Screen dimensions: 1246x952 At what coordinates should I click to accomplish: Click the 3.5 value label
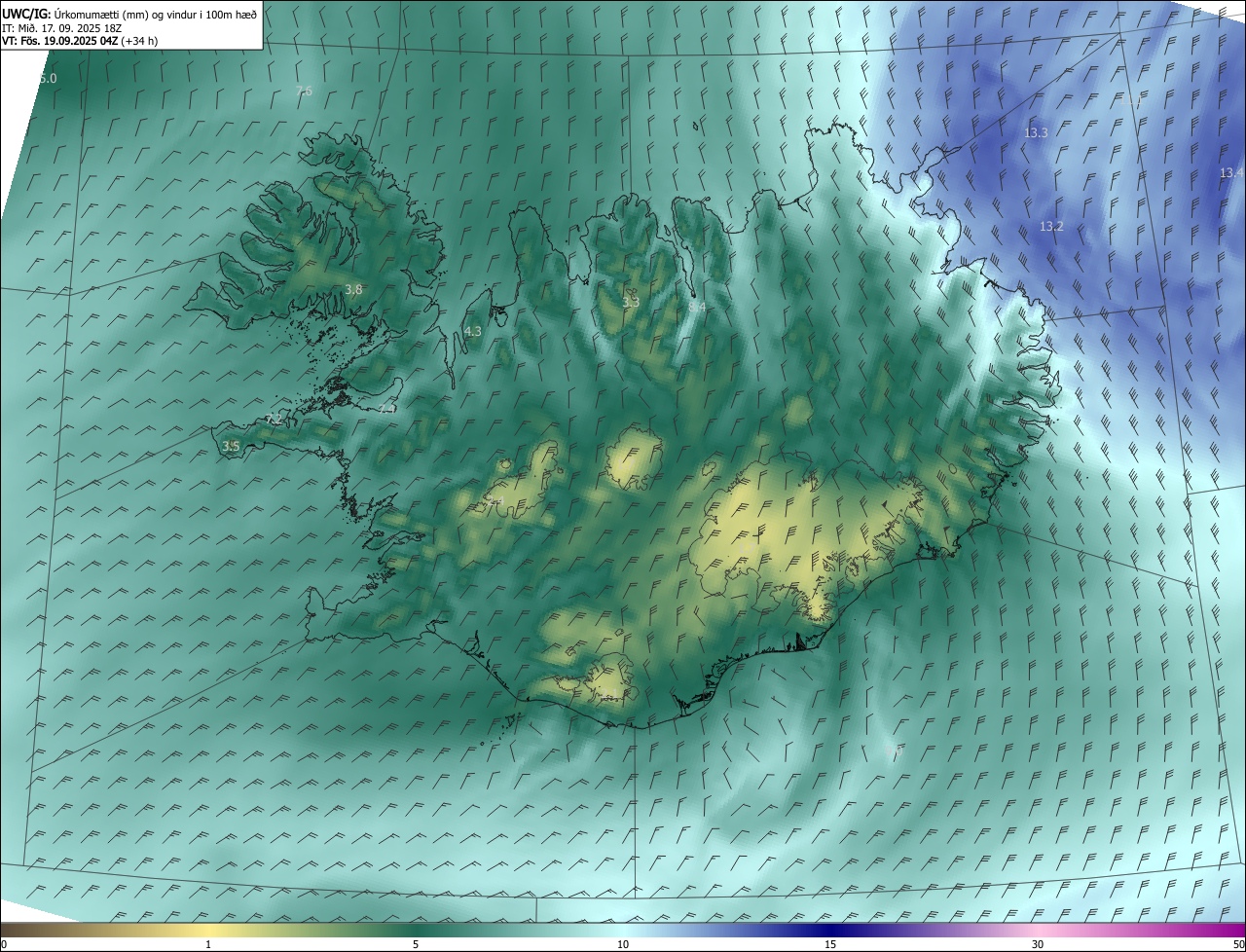[x=231, y=446]
